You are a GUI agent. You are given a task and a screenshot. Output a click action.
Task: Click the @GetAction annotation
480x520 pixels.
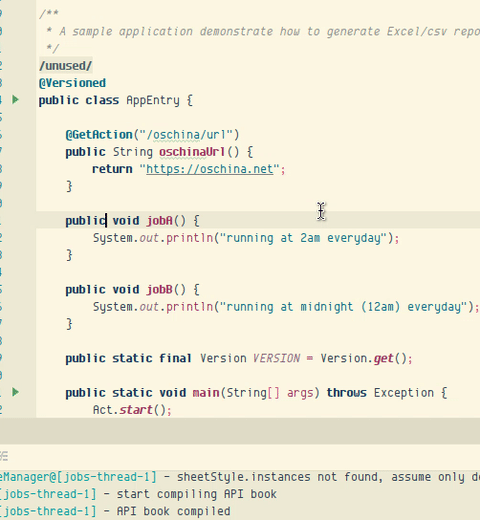(99, 135)
